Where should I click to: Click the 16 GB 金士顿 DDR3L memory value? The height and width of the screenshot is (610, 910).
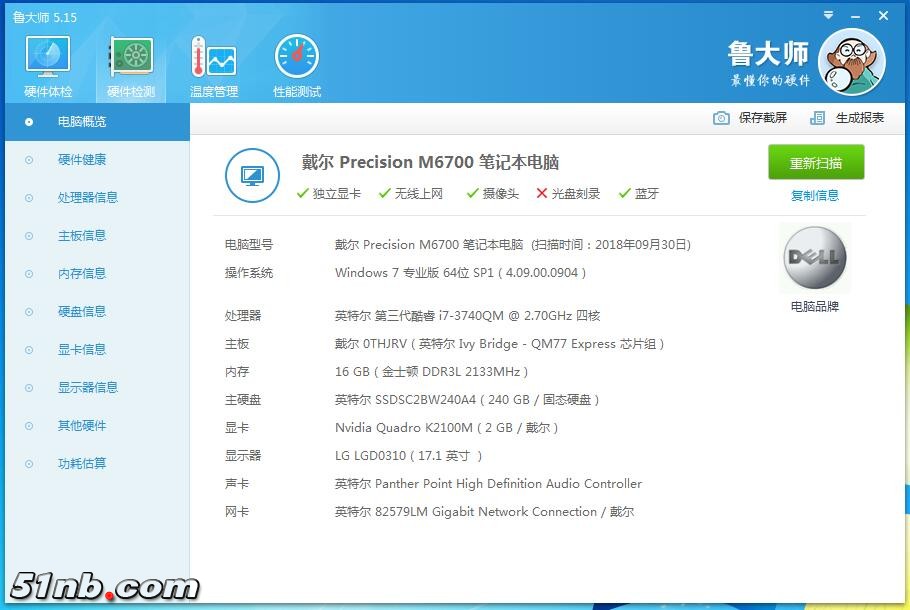(431, 371)
